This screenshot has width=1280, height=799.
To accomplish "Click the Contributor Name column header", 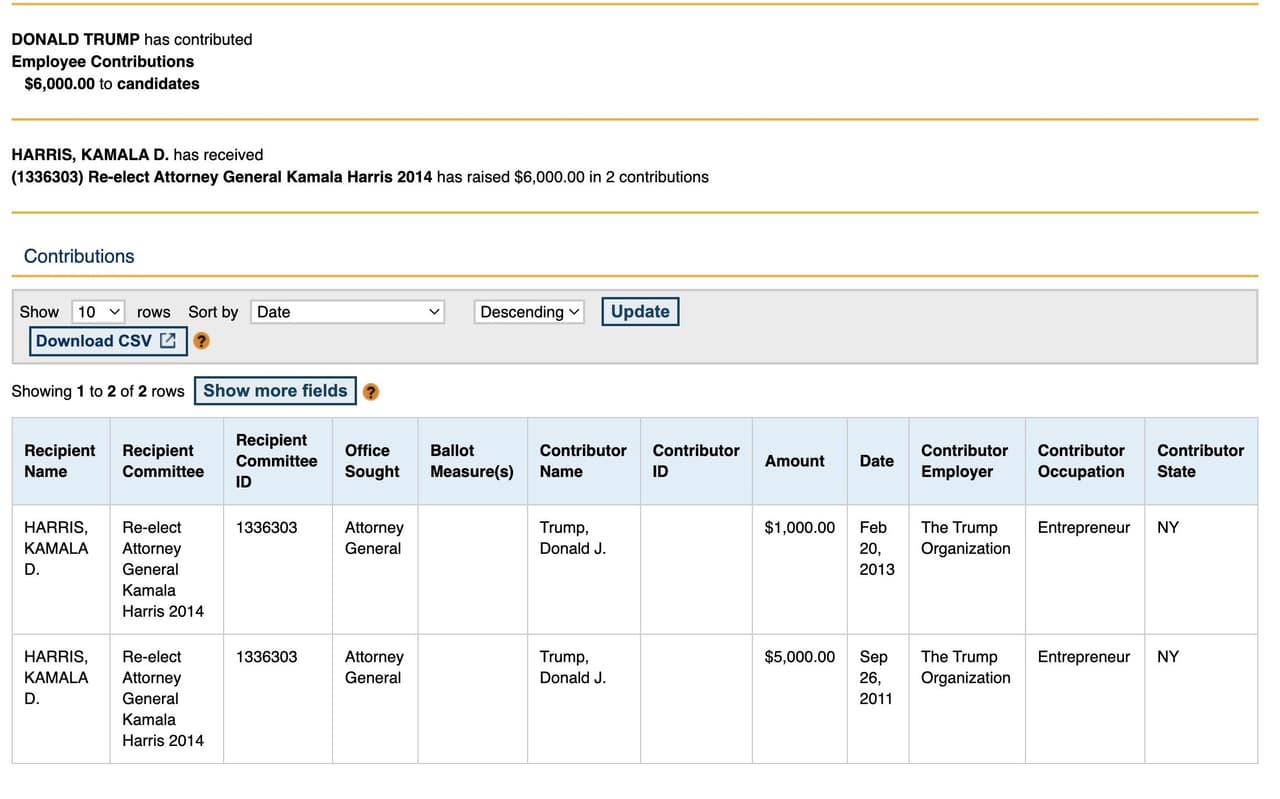I will coord(583,461).
